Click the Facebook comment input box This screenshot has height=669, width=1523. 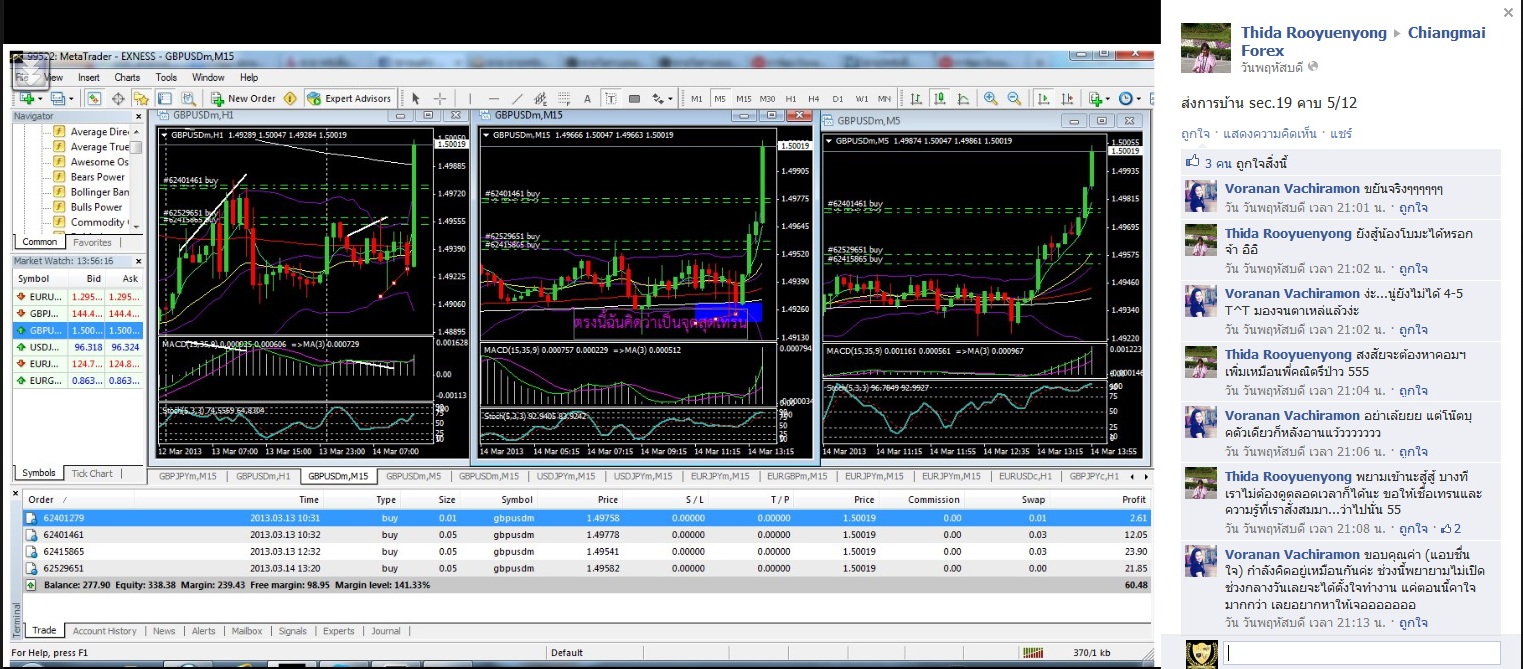(x=1362, y=653)
